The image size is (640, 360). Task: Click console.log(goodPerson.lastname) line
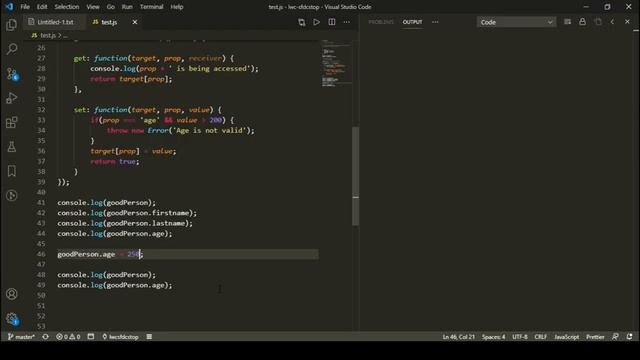click(125, 223)
